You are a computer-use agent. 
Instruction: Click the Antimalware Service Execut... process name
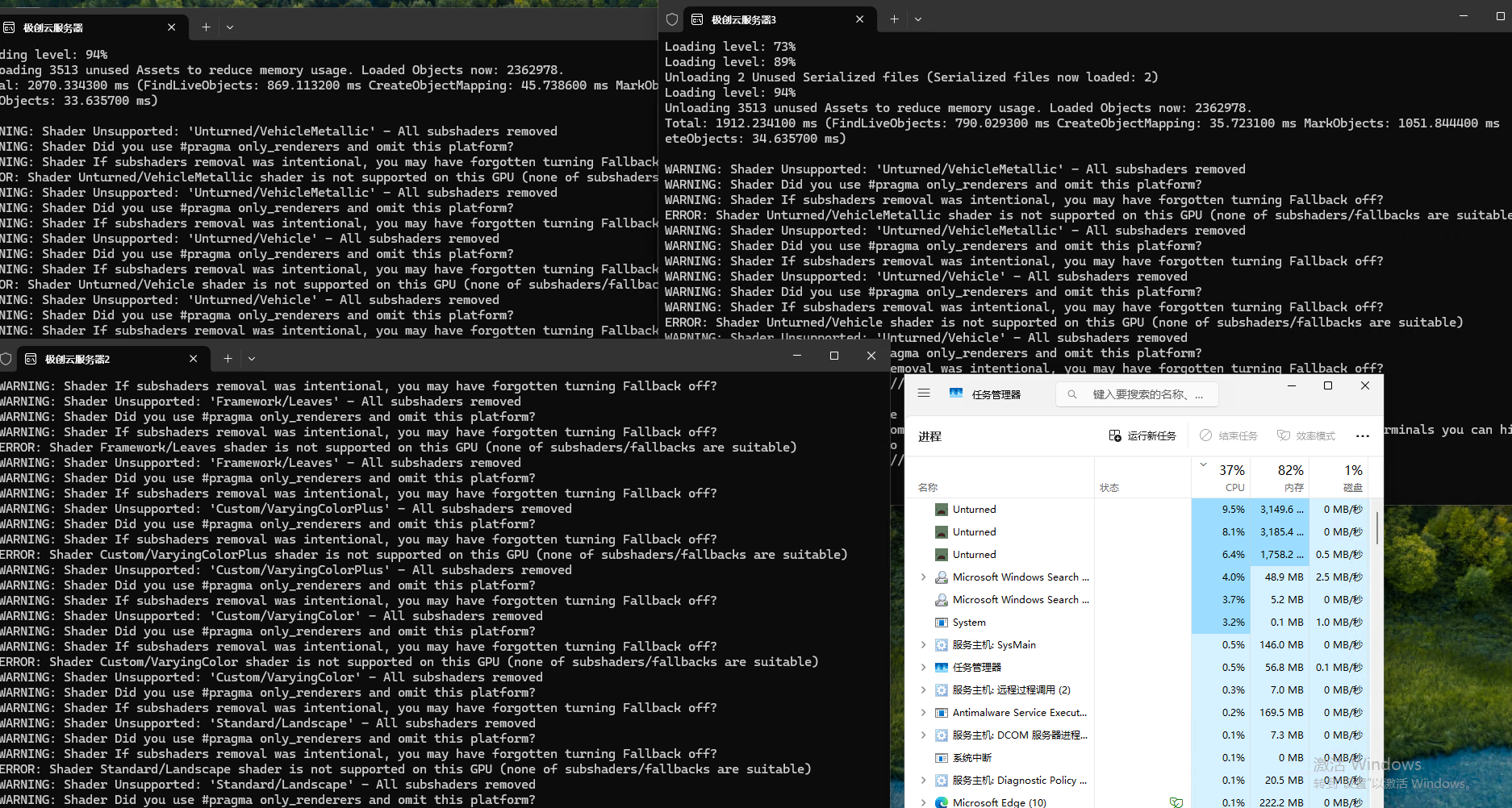point(1020,713)
